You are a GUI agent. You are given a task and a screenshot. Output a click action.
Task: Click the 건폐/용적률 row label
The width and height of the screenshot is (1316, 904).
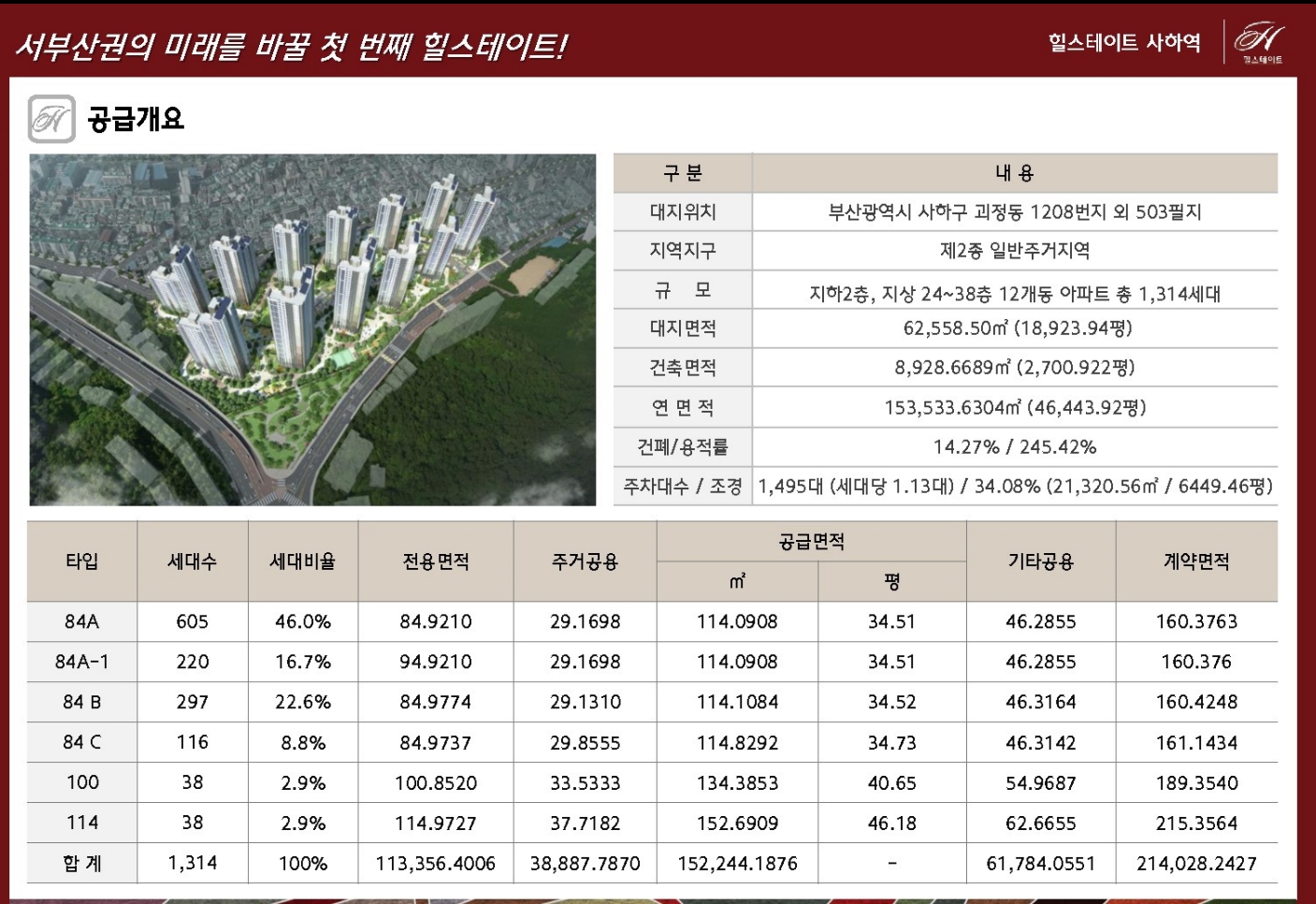click(x=683, y=447)
